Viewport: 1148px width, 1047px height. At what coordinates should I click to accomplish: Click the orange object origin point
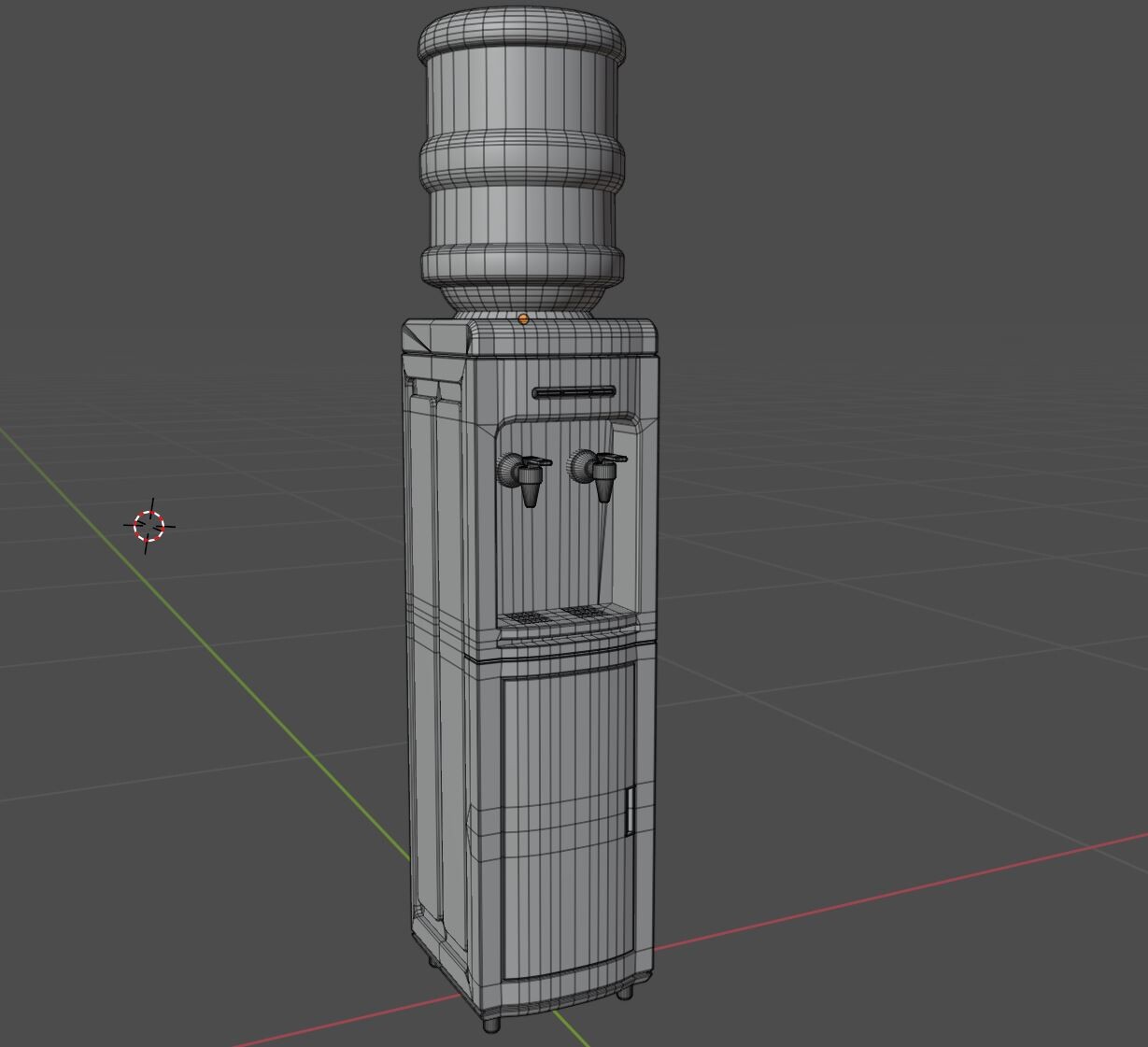(x=523, y=319)
